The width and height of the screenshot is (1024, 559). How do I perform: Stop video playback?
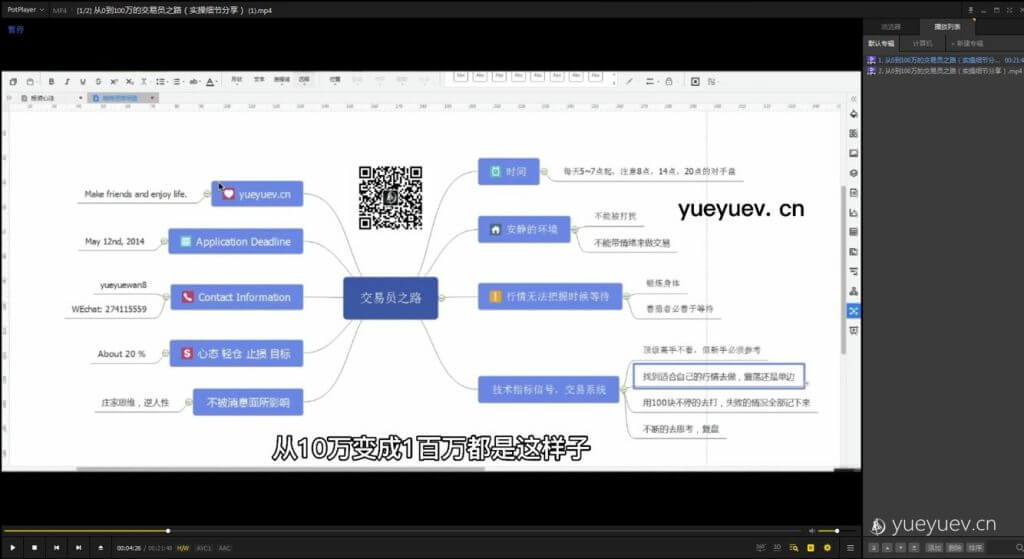click(35, 548)
